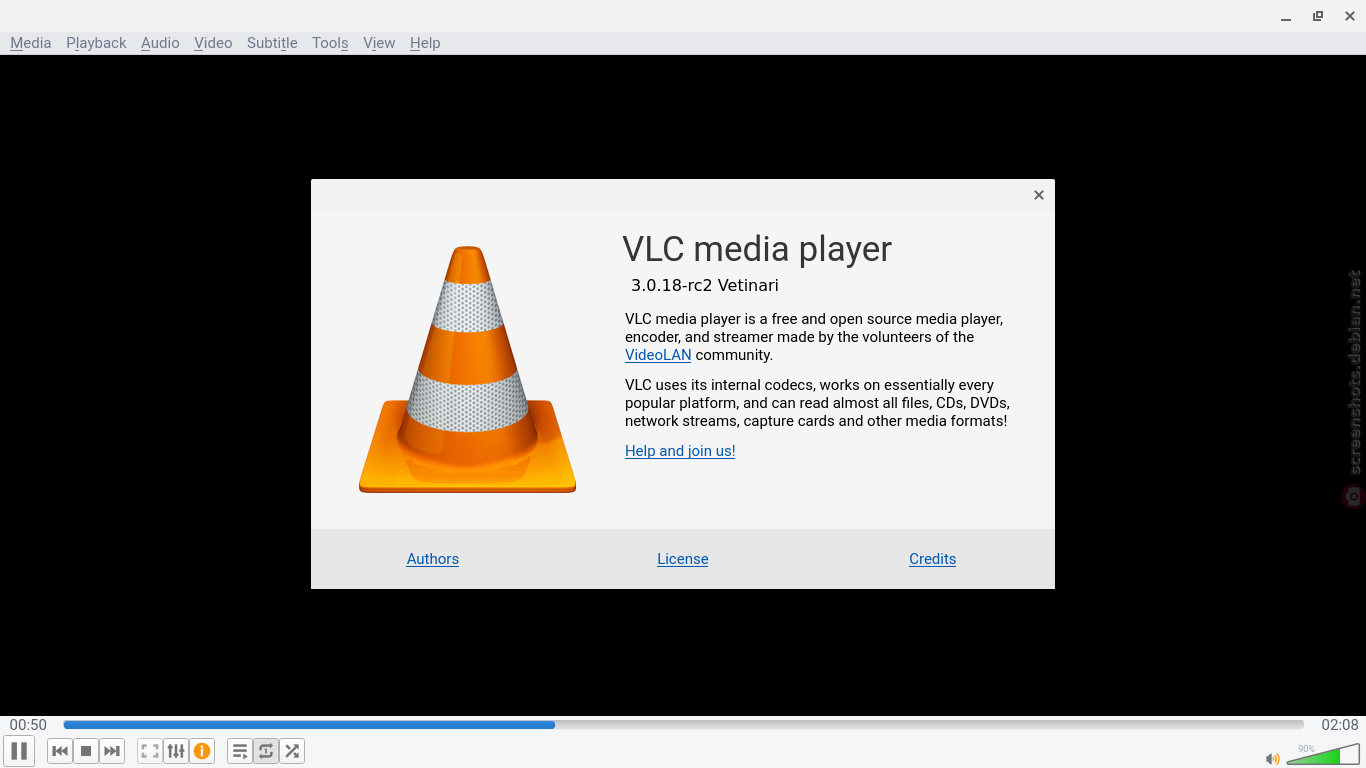
Task: Open the Subtitle menu
Action: (272, 43)
